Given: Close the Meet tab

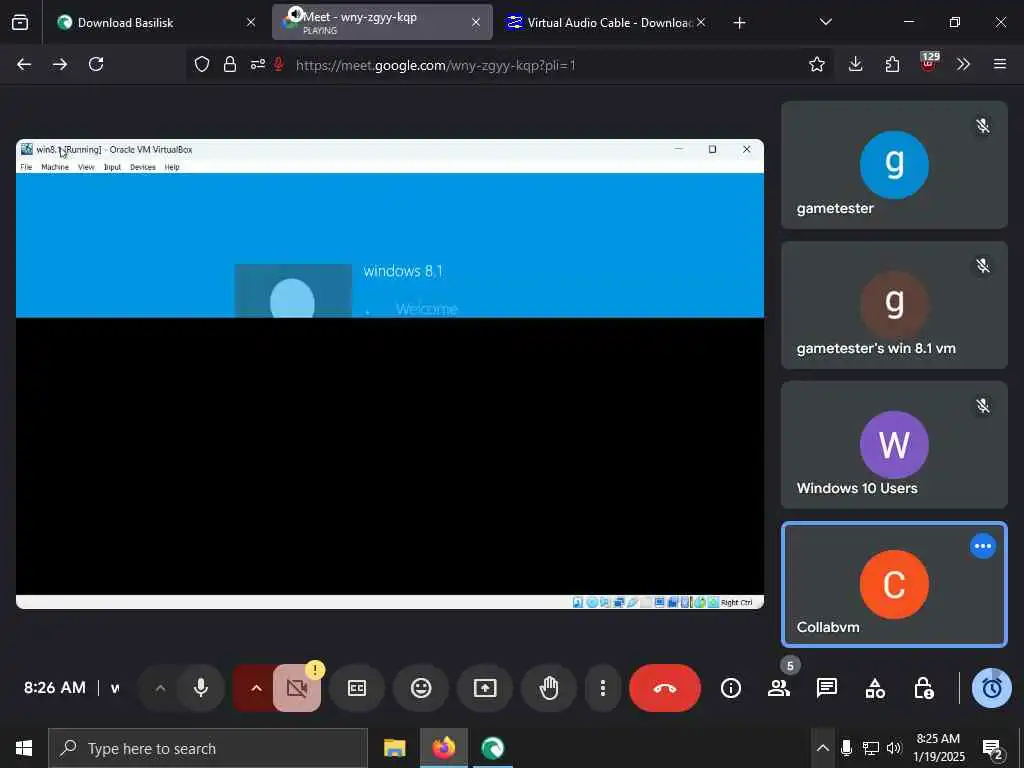Looking at the screenshot, I should 476,22.
